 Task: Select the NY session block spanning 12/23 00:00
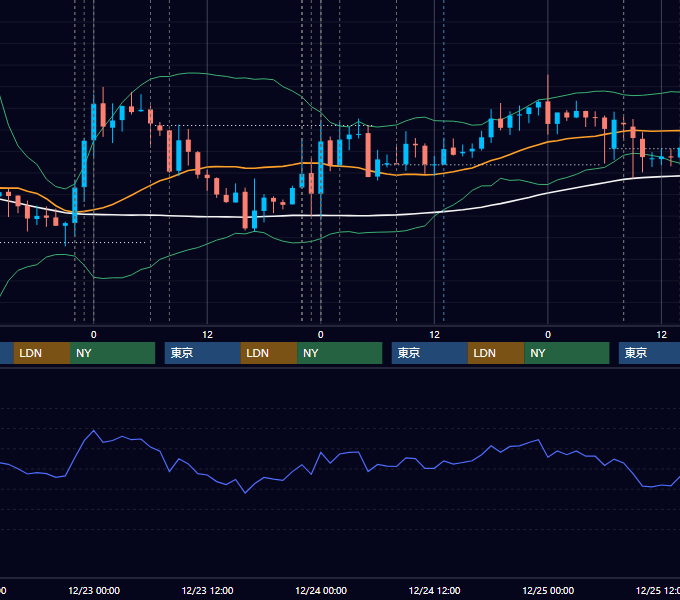(x=112, y=353)
